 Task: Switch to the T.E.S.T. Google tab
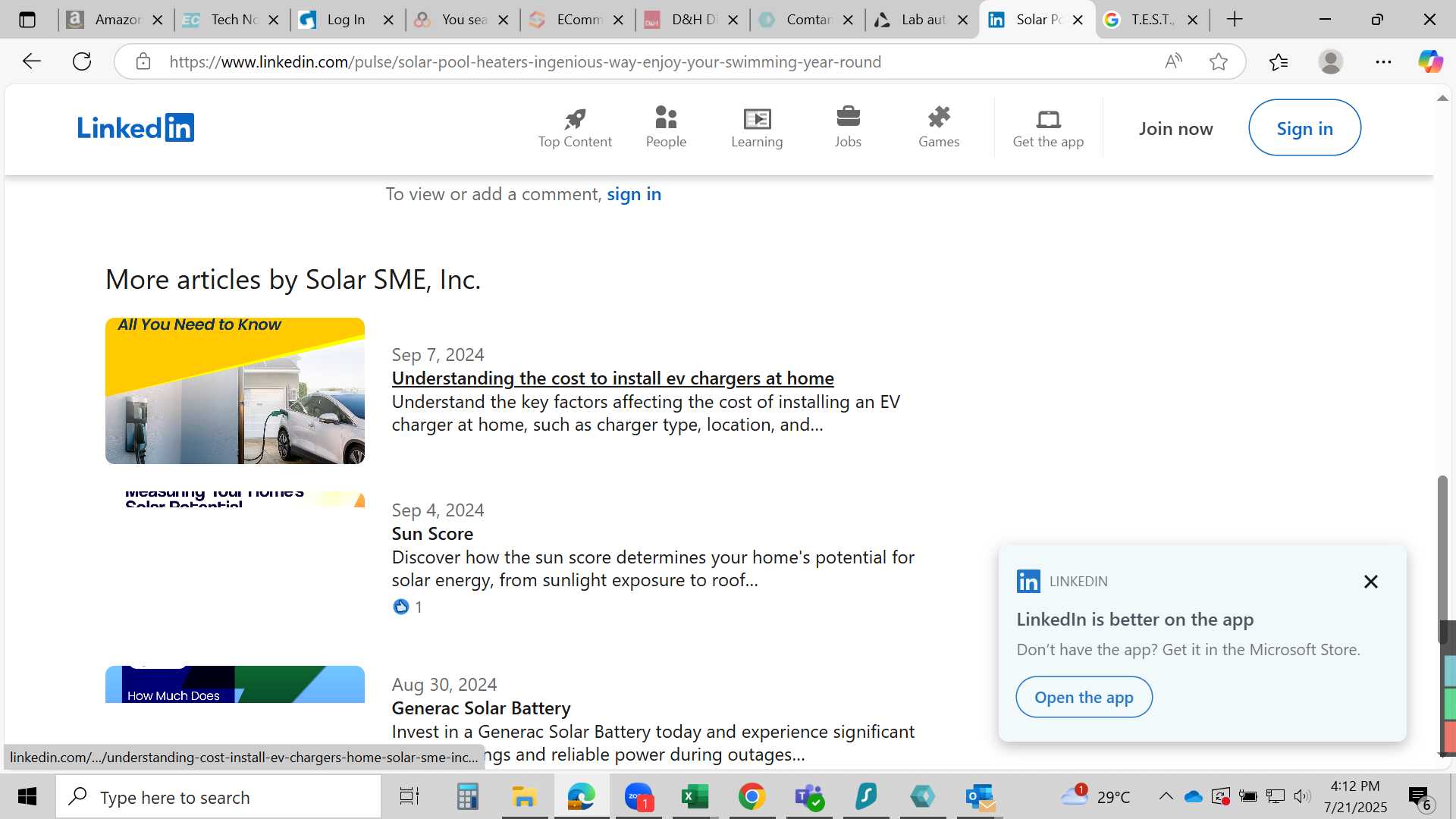pyautogui.click(x=1152, y=20)
